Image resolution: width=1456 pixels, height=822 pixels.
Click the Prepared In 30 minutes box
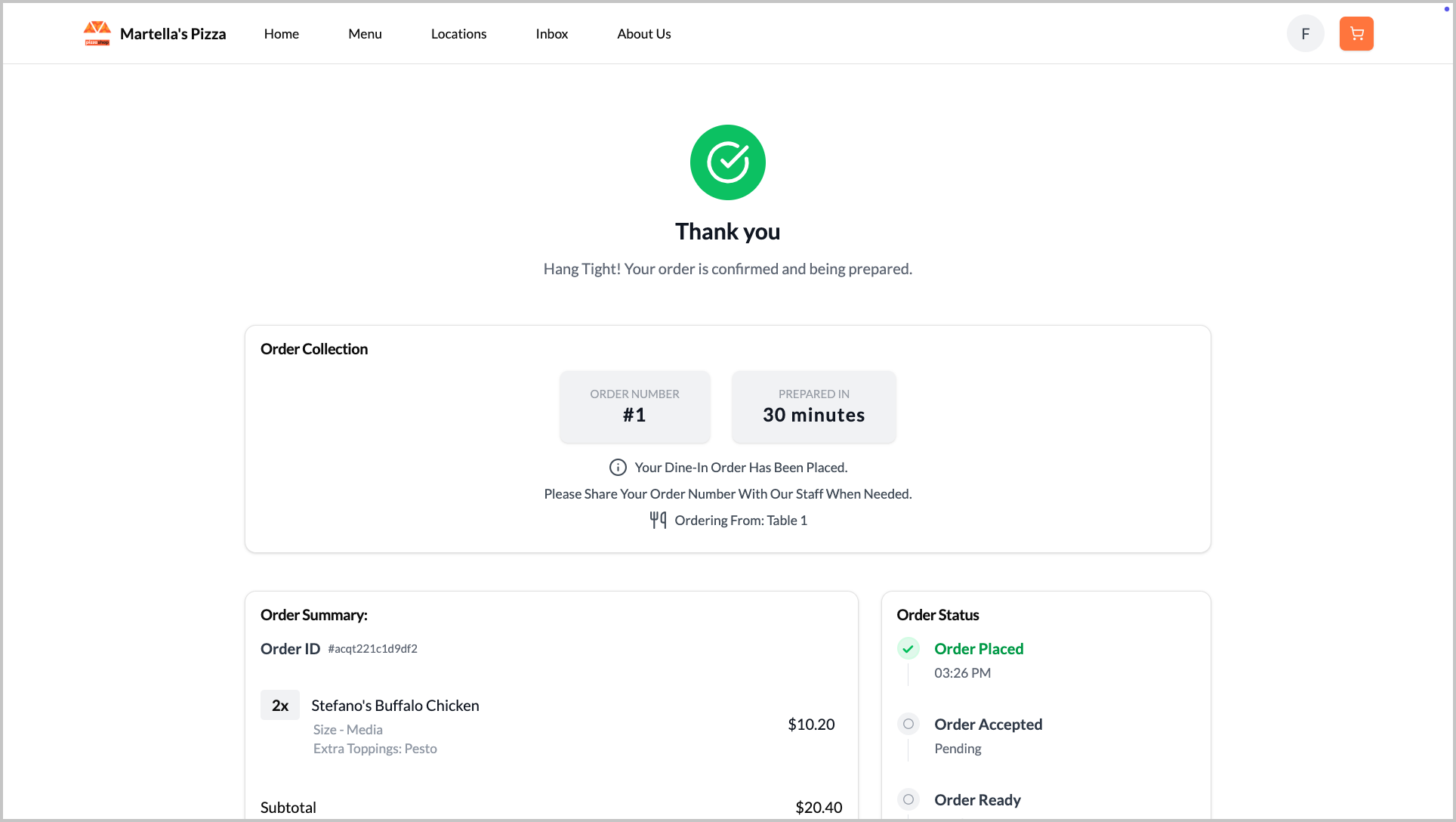click(813, 406)
